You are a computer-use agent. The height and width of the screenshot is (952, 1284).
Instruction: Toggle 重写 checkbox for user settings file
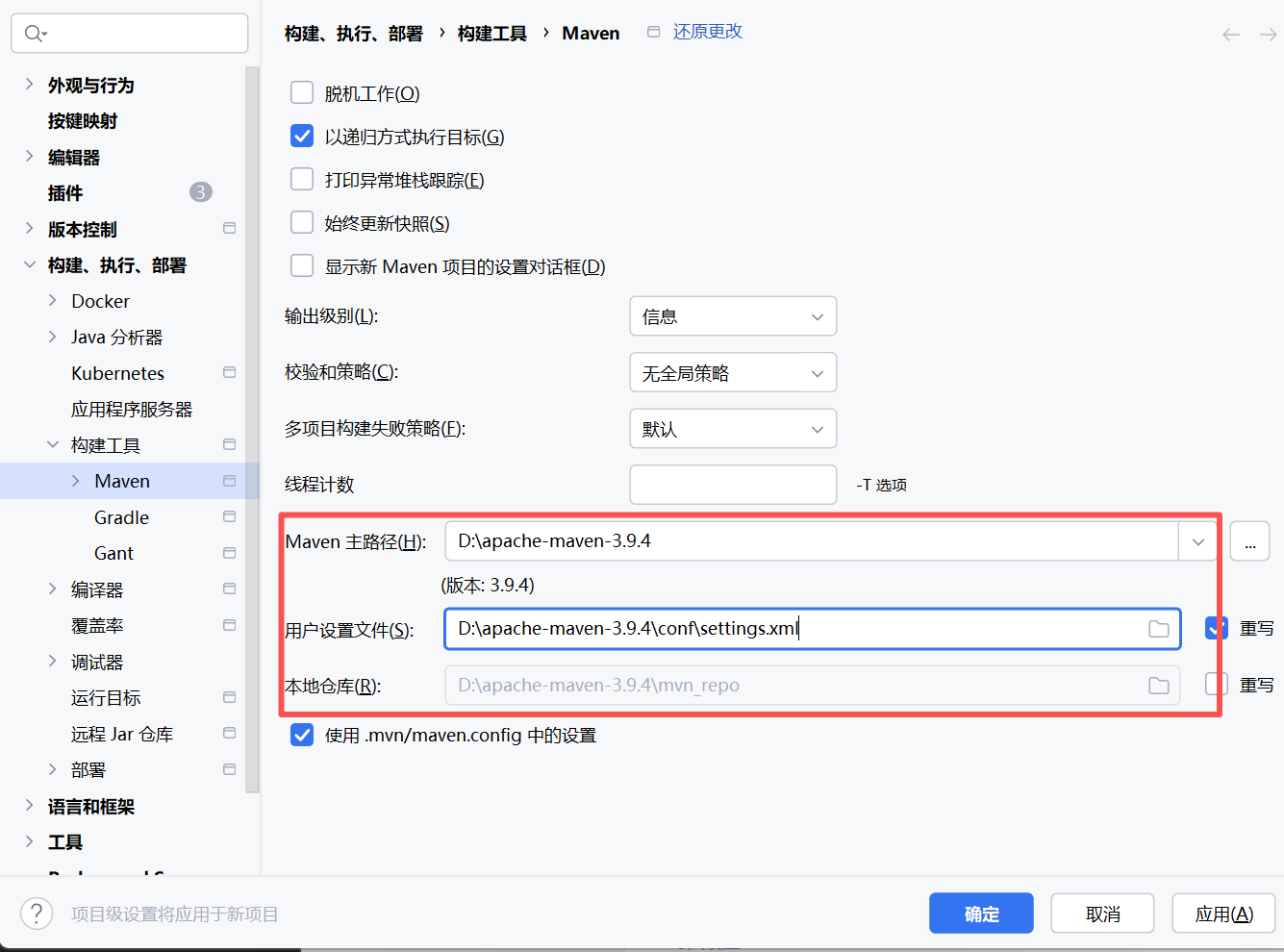(1217, 628)
